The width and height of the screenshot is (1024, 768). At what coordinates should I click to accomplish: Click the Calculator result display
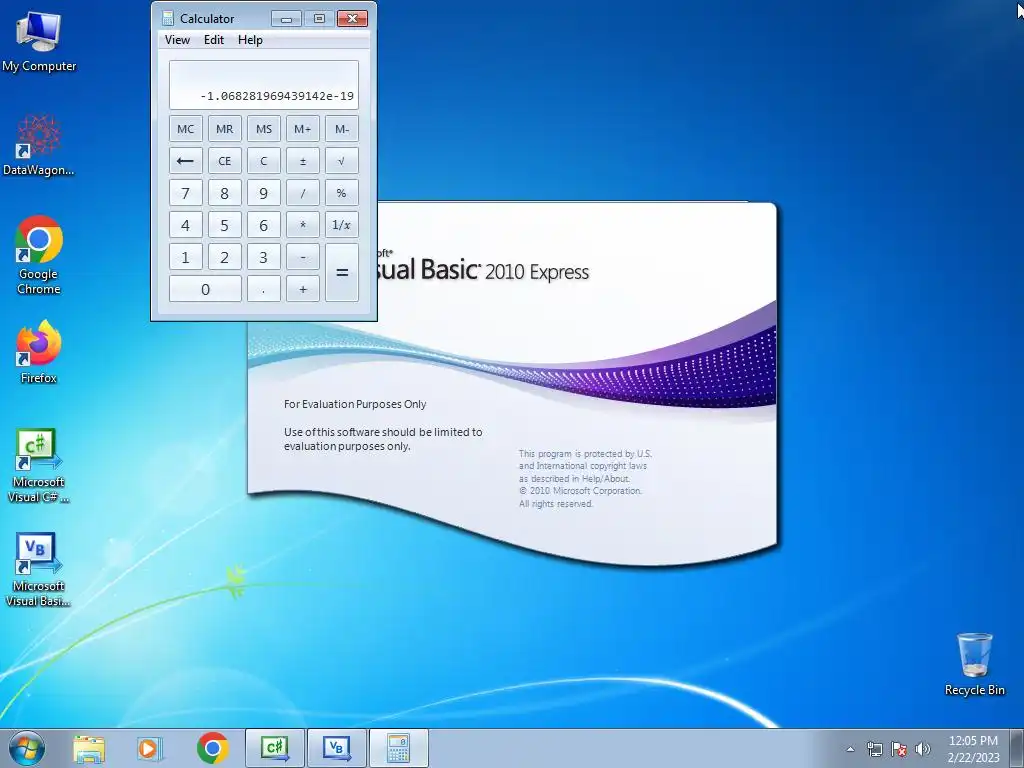264,85
